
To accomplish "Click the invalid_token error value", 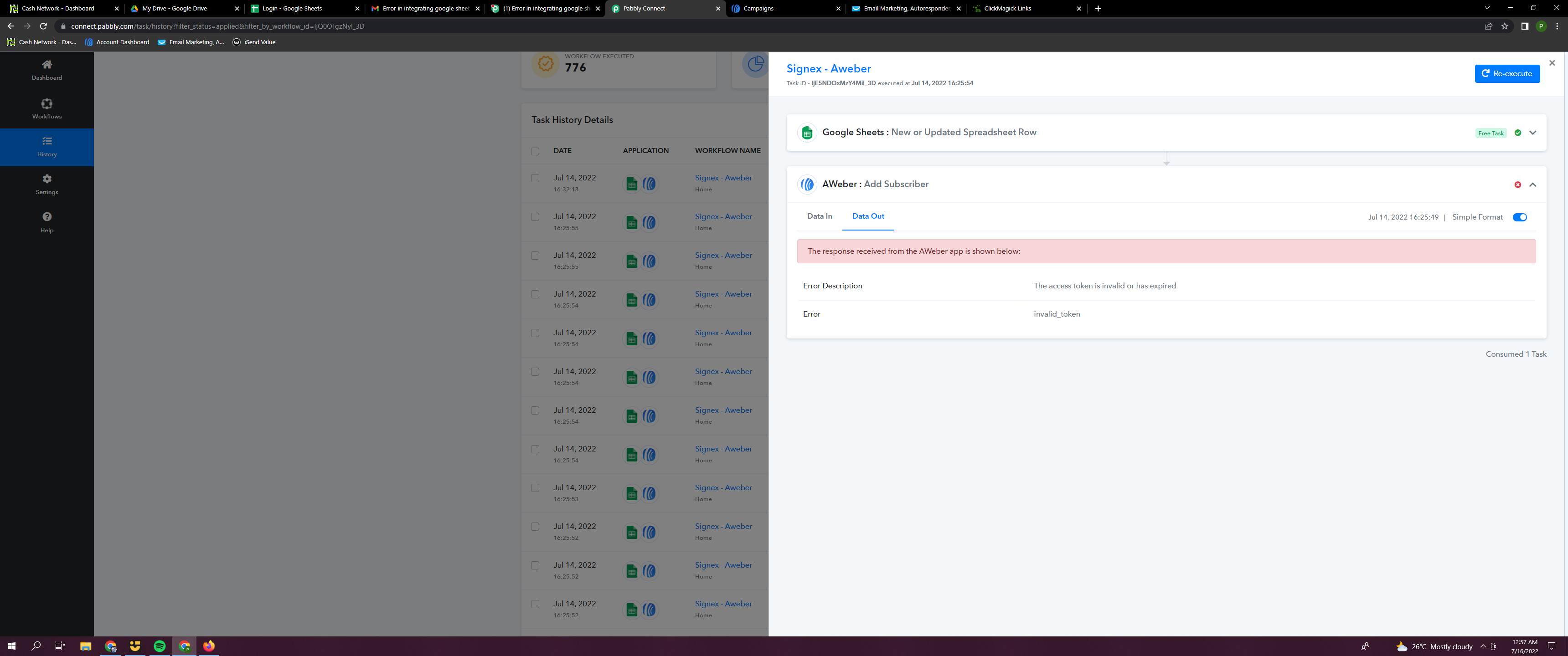I will coord(1057,315).
